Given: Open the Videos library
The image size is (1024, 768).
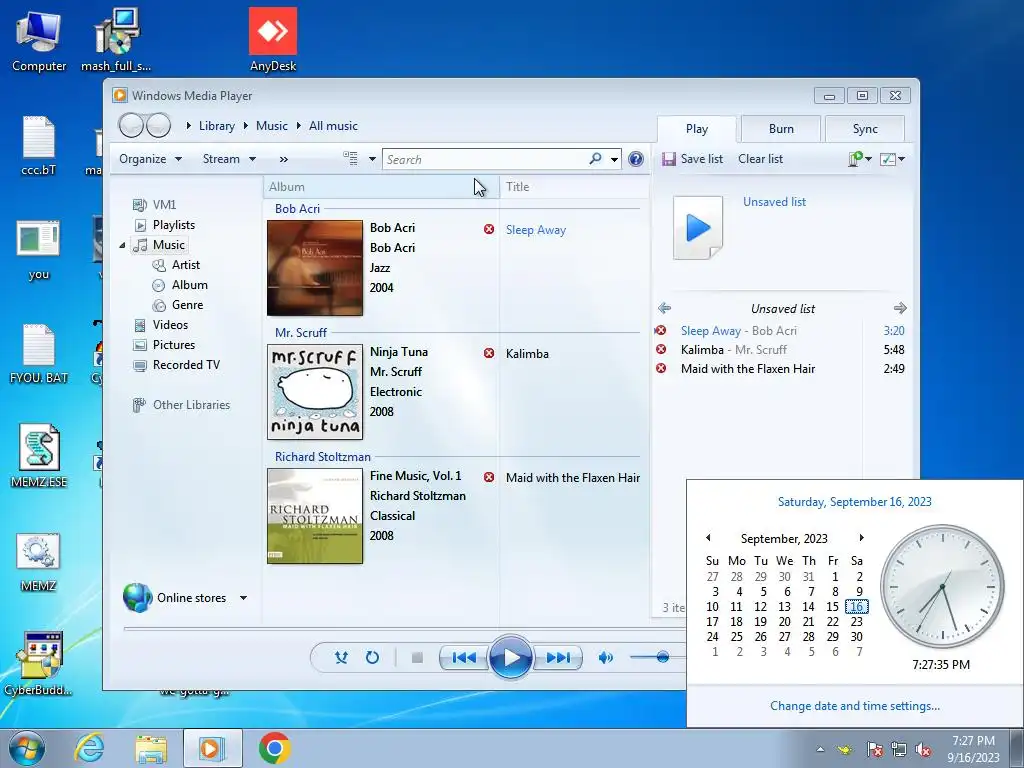Looking at the screenshot, I should pyautogui.click(x=170, y=325).
